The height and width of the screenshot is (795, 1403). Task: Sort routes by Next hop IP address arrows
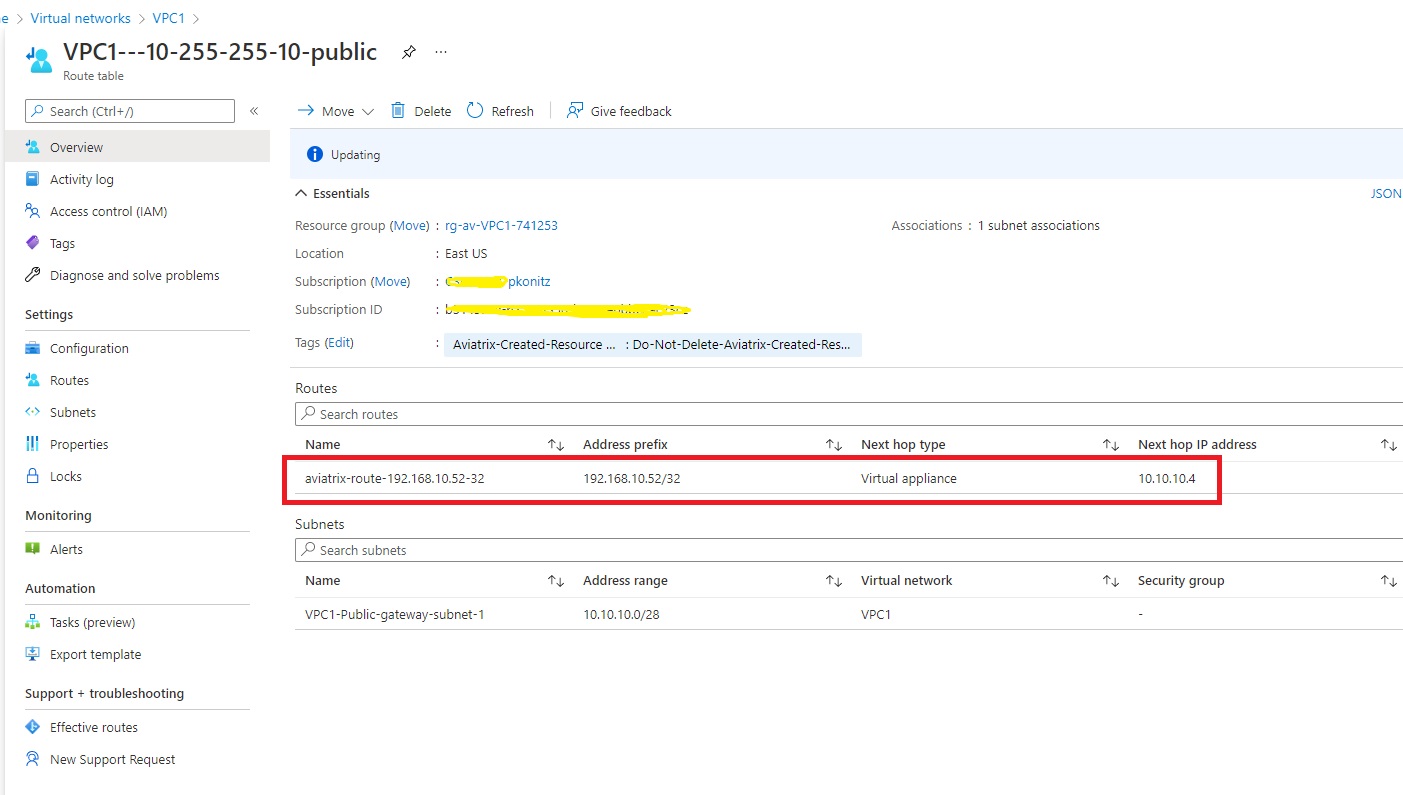[x=1389, y=444]
